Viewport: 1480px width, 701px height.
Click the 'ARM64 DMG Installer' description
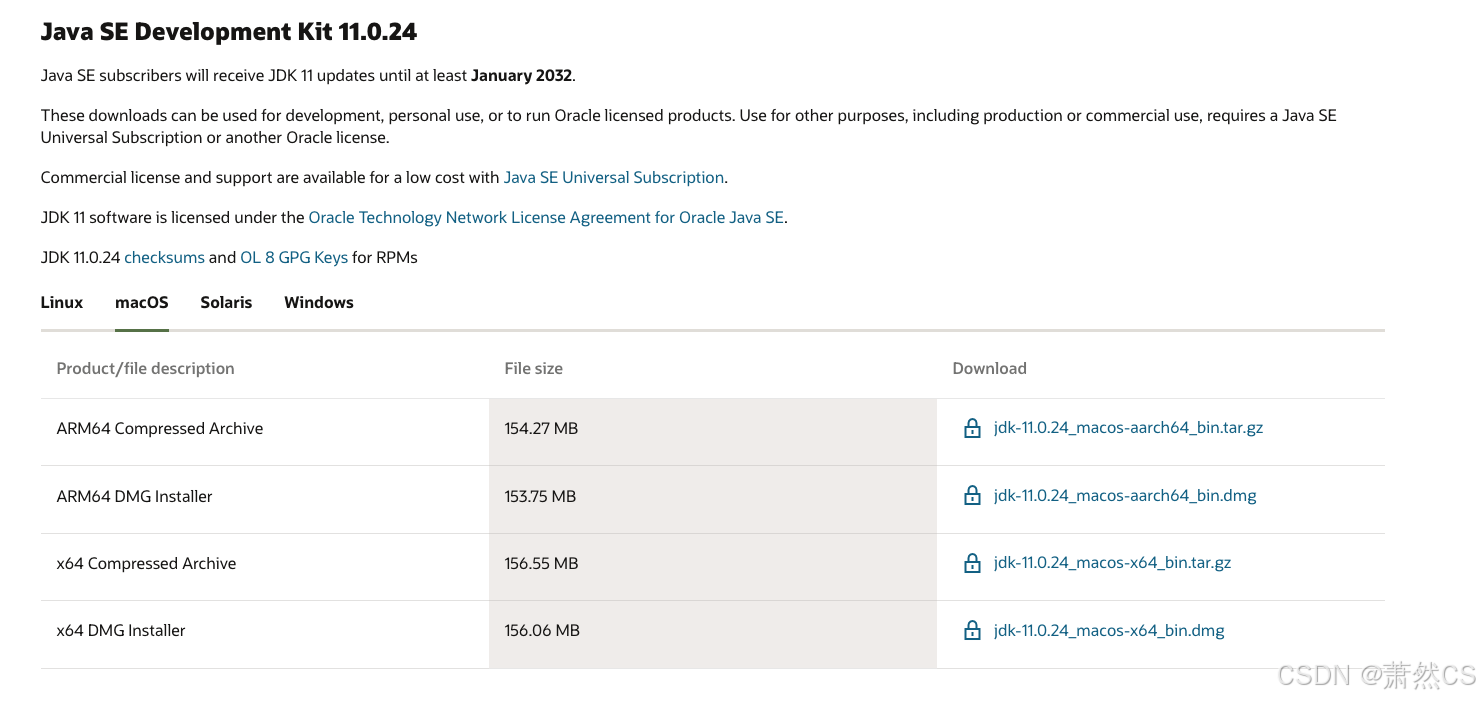(x=135, y=496)
